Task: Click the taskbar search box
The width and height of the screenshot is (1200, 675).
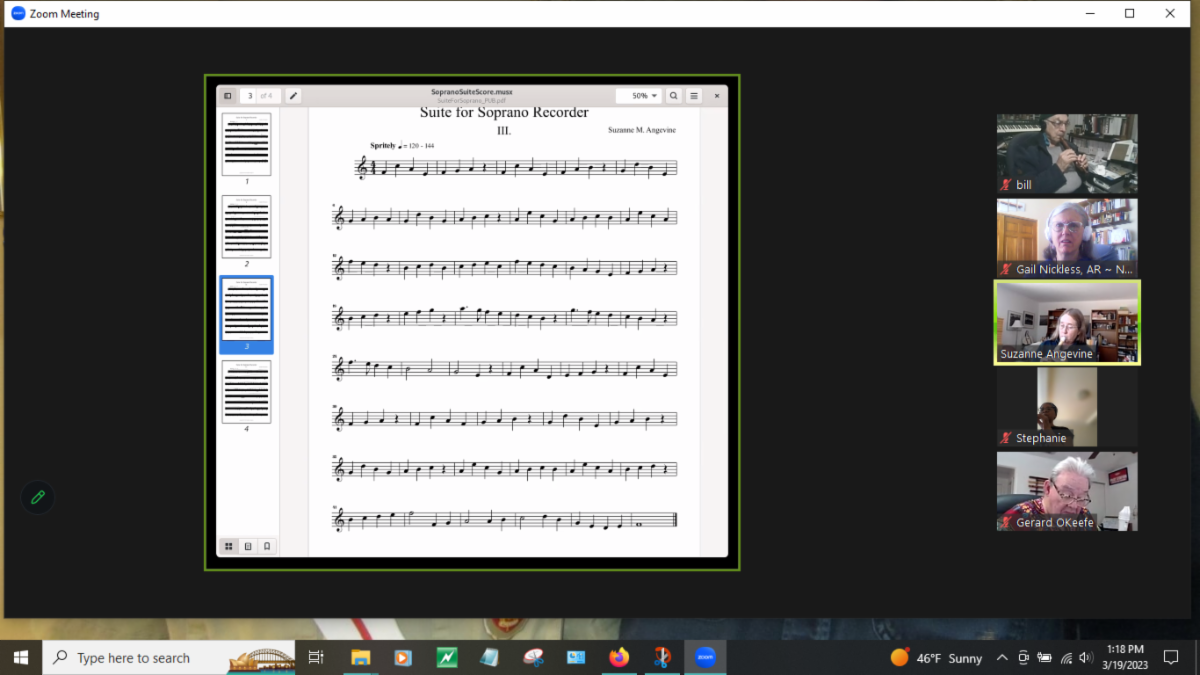Action: (x=169, y=657)
